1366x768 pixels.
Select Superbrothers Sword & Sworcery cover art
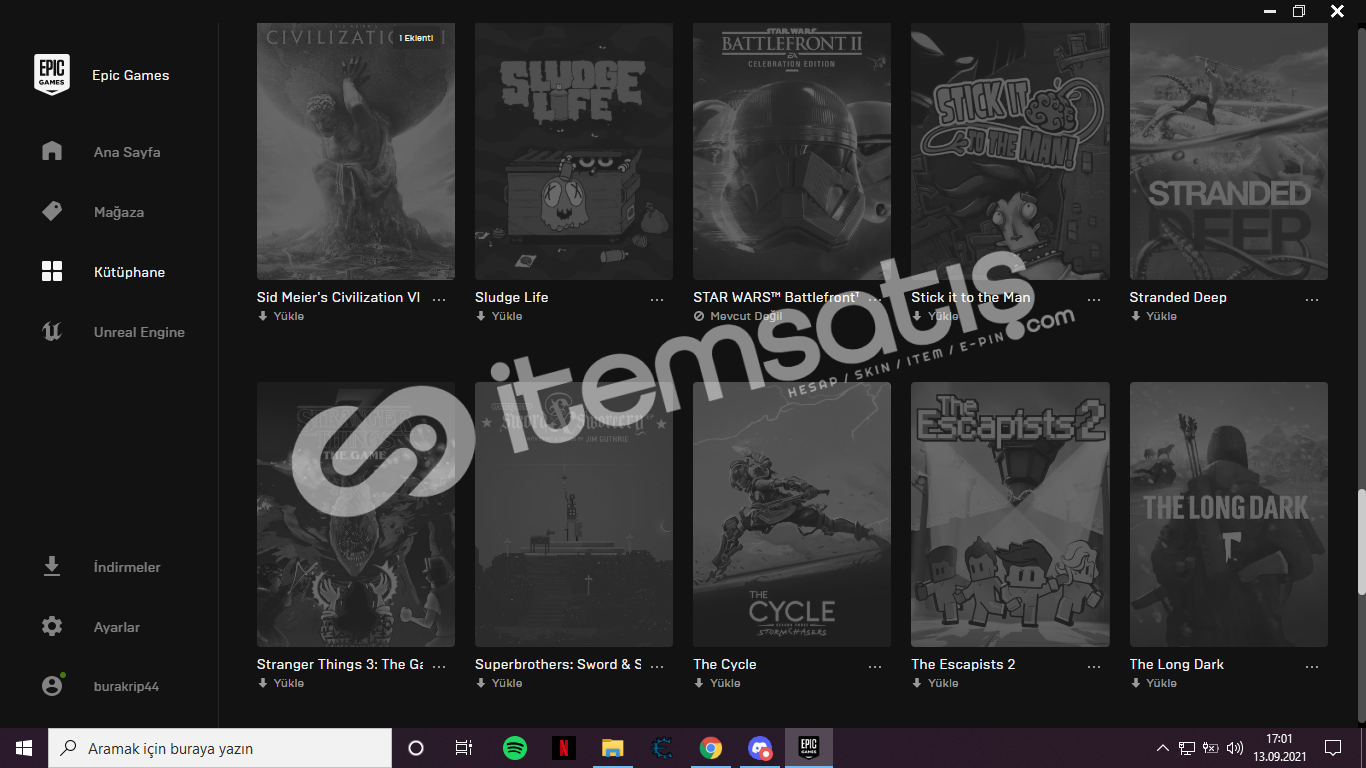pyautogui.click(x=574, y=514)
